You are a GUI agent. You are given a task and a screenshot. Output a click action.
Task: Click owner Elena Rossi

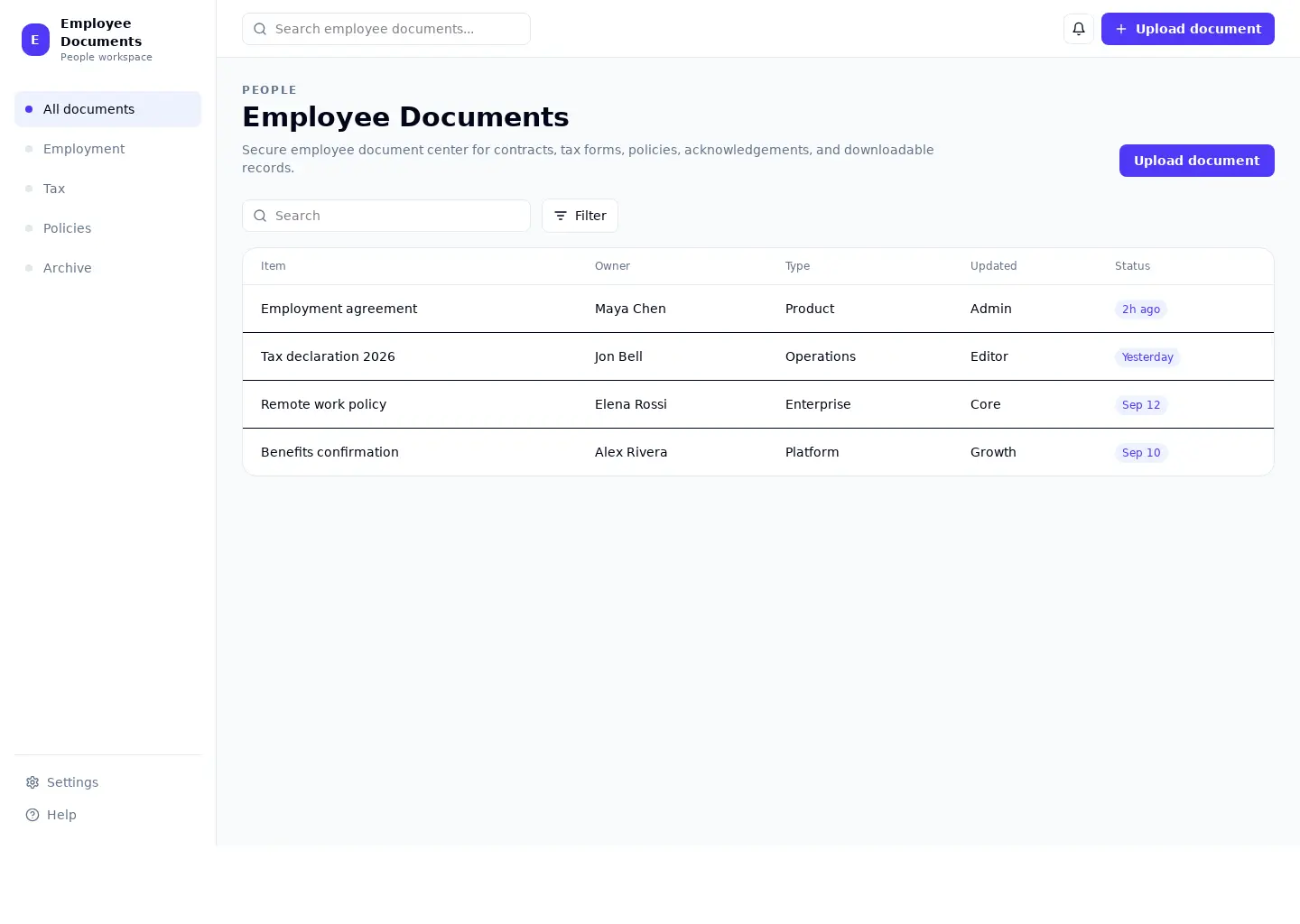click(631, 404)
